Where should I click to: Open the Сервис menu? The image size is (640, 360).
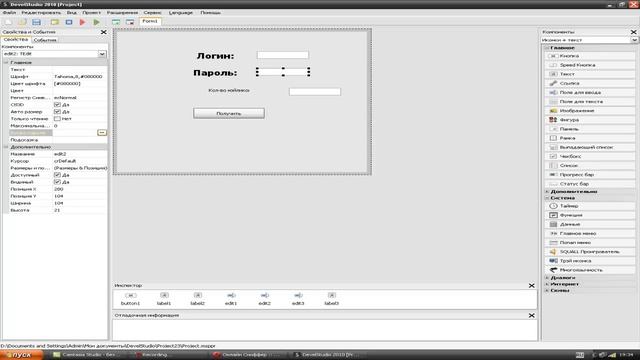pos(152,13)
